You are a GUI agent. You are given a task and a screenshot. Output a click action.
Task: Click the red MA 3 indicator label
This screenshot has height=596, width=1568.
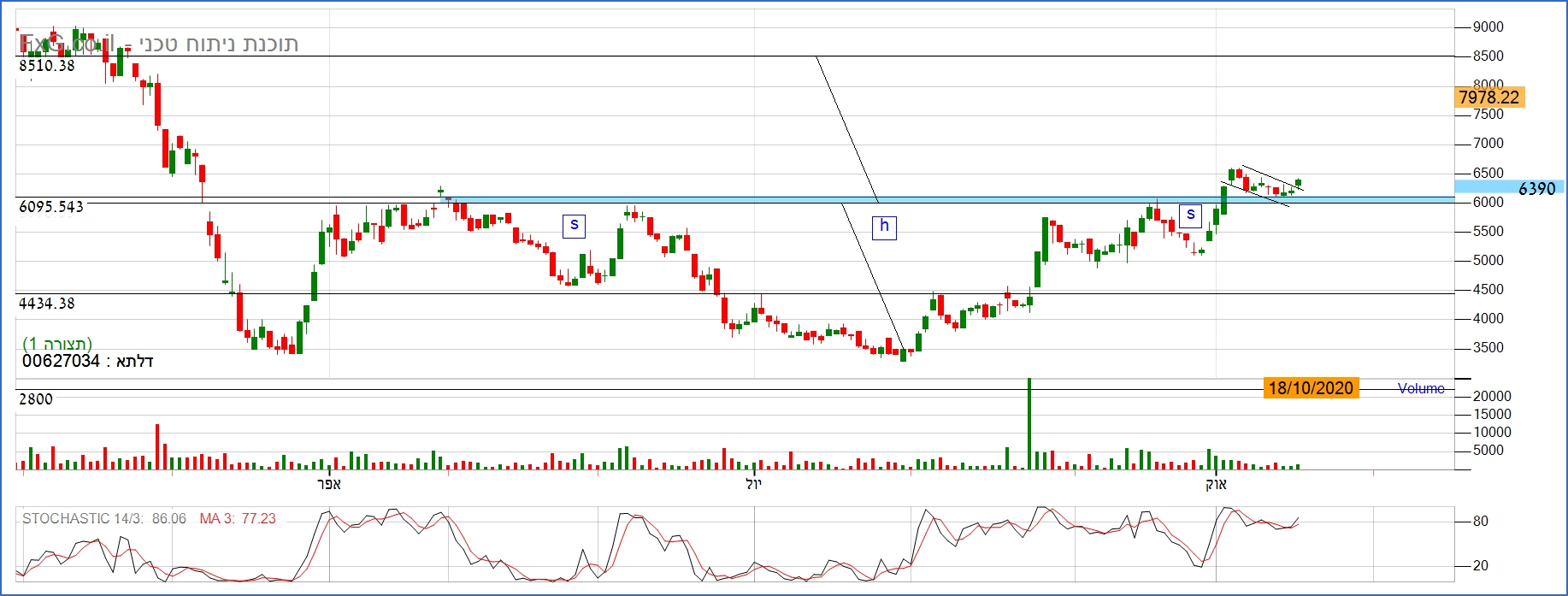coord(237,519)
